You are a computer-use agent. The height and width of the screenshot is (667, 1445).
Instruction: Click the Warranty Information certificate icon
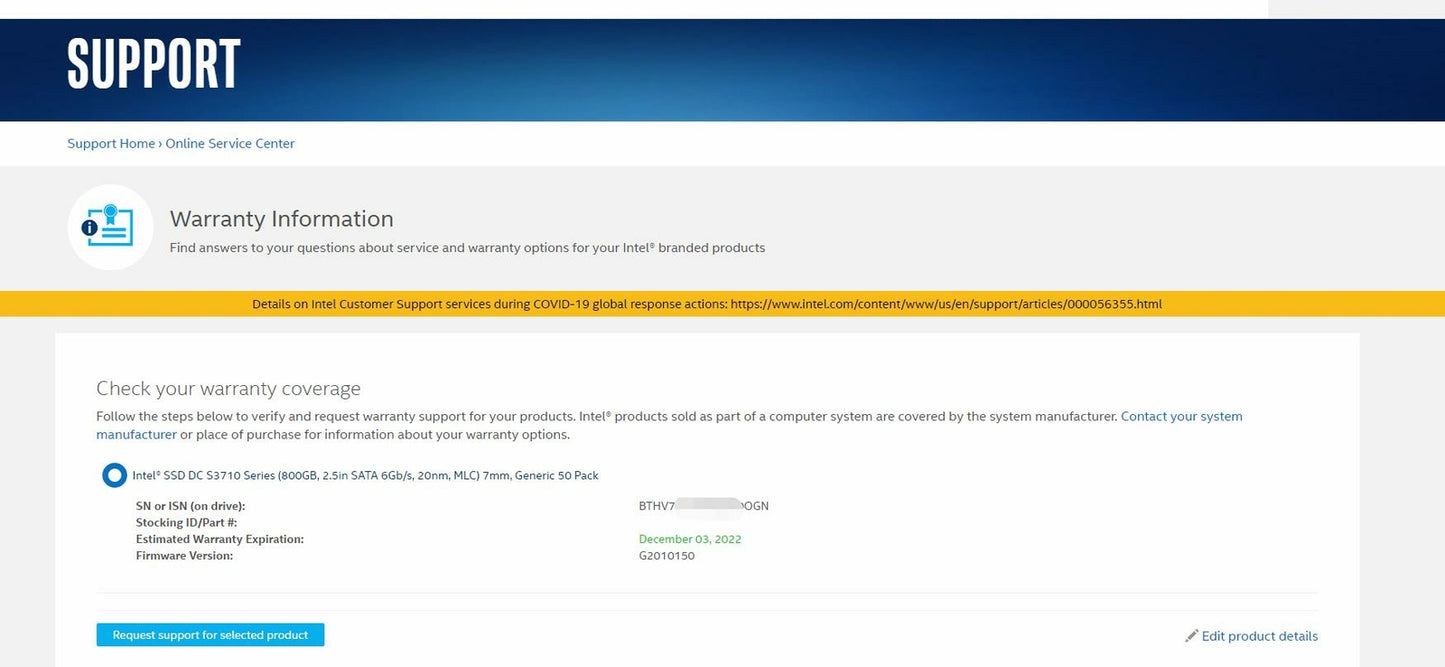pos(110,227)
